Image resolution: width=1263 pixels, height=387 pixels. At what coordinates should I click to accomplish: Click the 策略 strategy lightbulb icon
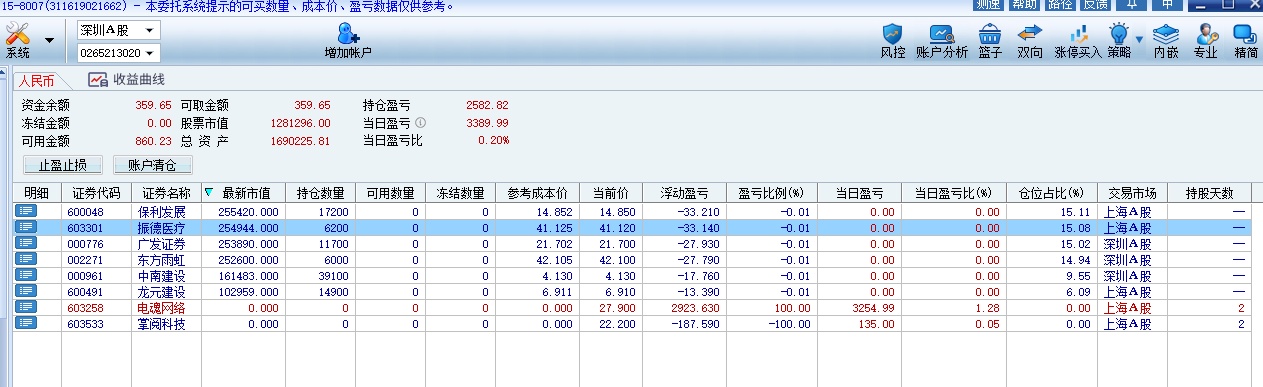(1119, 33)
